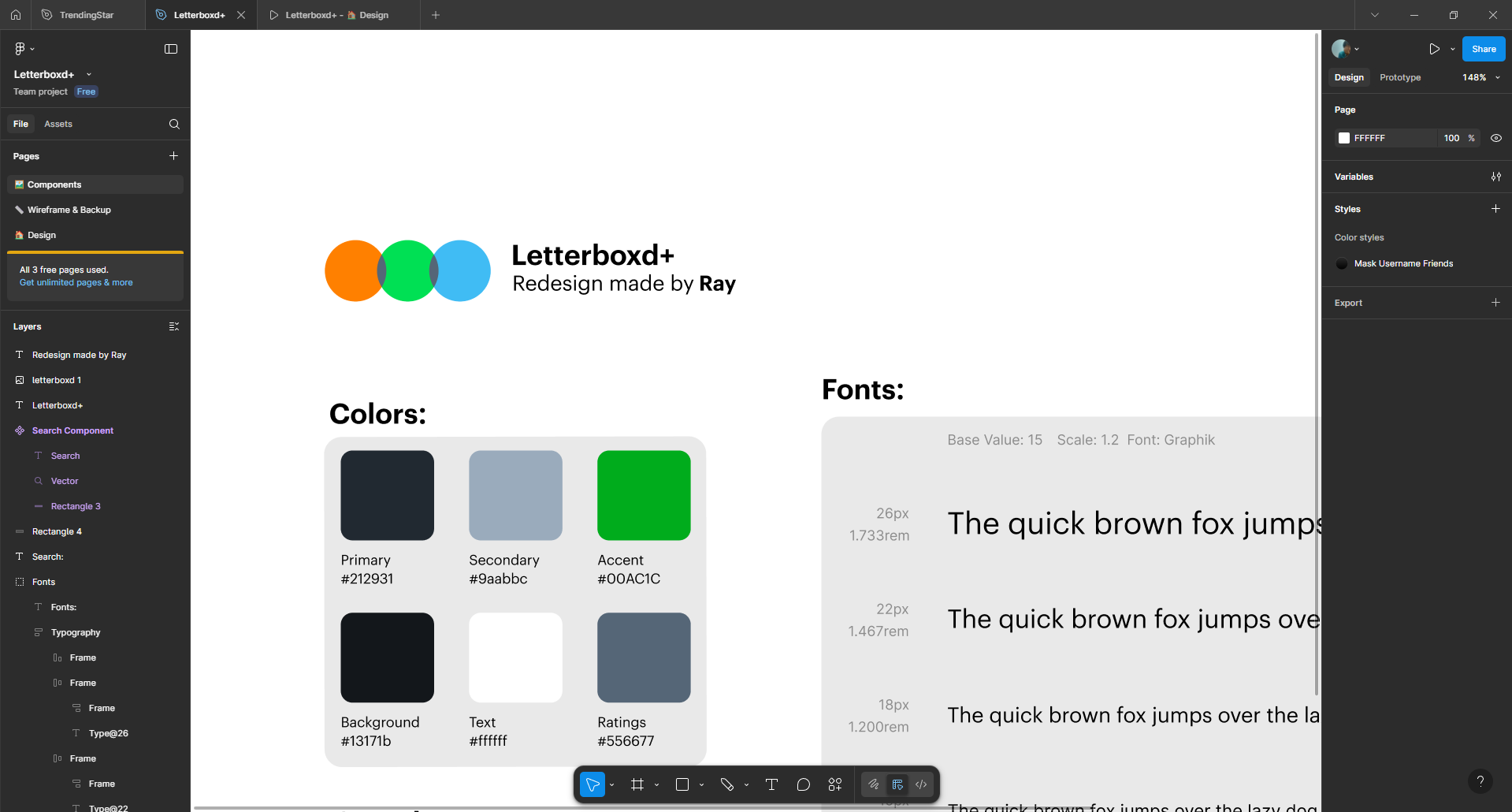Select the Components page
Viewport: 1512px width, 812px height.
(x=95, y=184)
